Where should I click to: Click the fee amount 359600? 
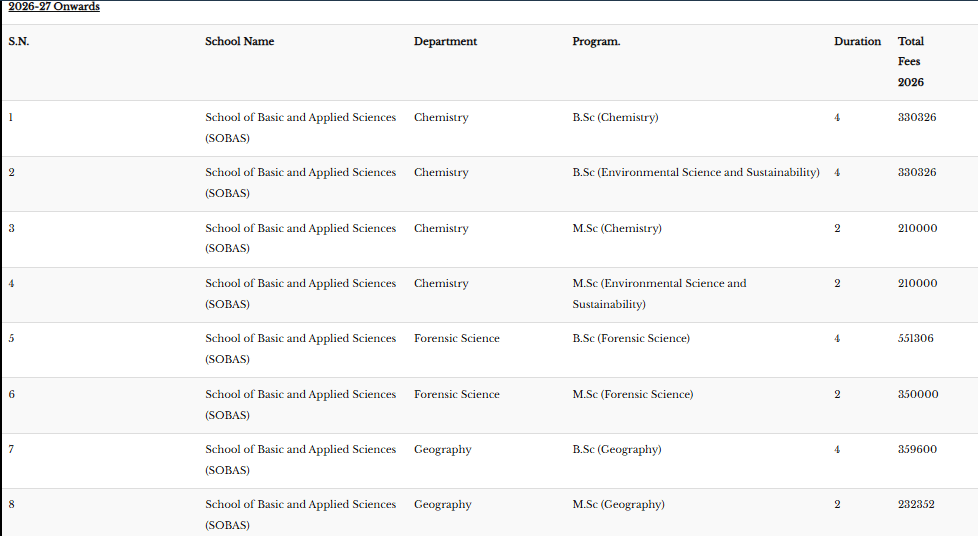(917, 450)
